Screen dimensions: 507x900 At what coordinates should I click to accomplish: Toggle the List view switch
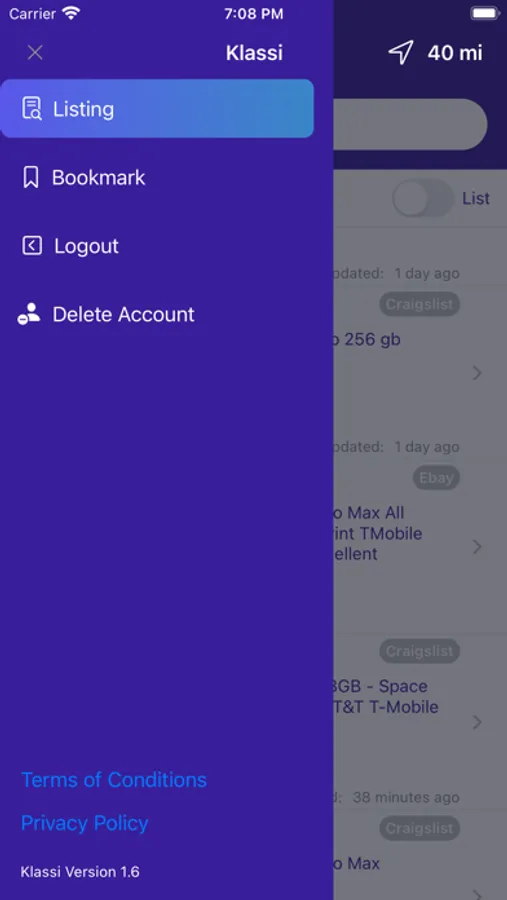[x=423, y=198]
